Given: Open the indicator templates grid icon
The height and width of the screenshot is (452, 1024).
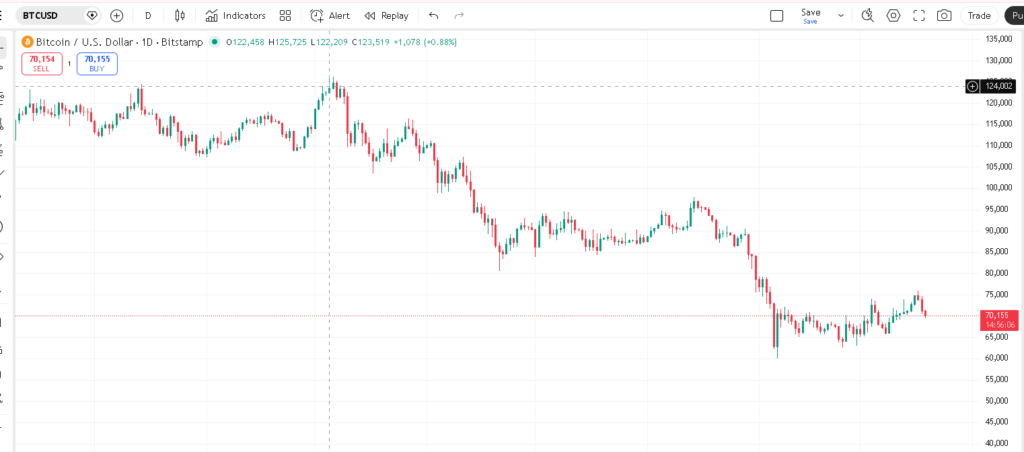Looking at the screenshot, I should click(x=285, y=15).
